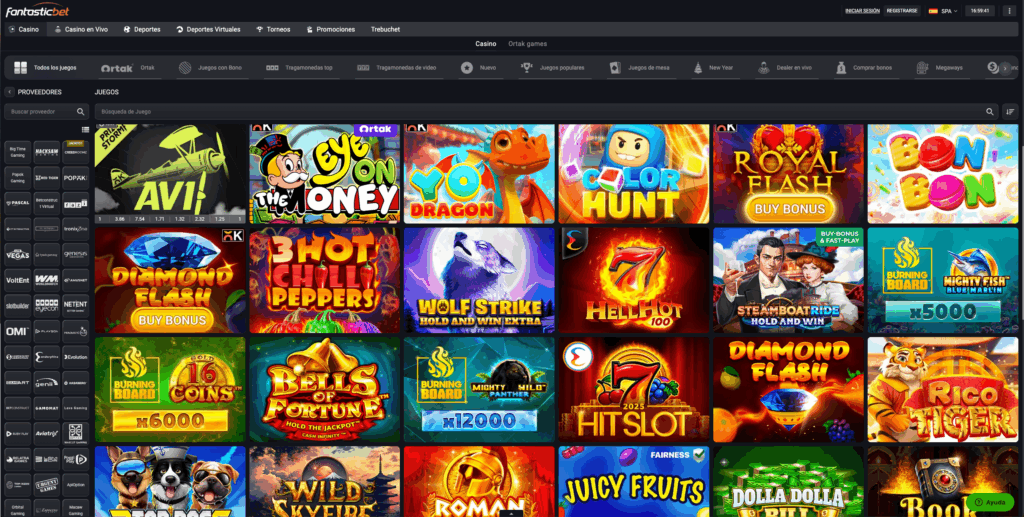Click the game search magnifier icon
The image size is (1024, 517).
click(990, 112)
